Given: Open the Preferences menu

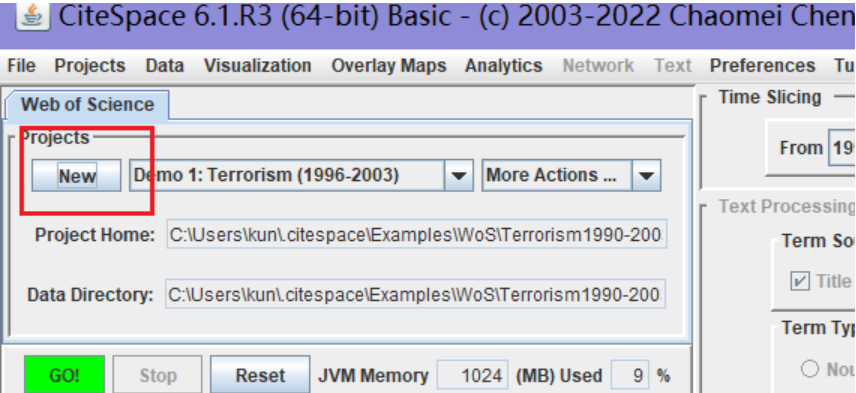Looking at the screenshot, I should [763, 66].
